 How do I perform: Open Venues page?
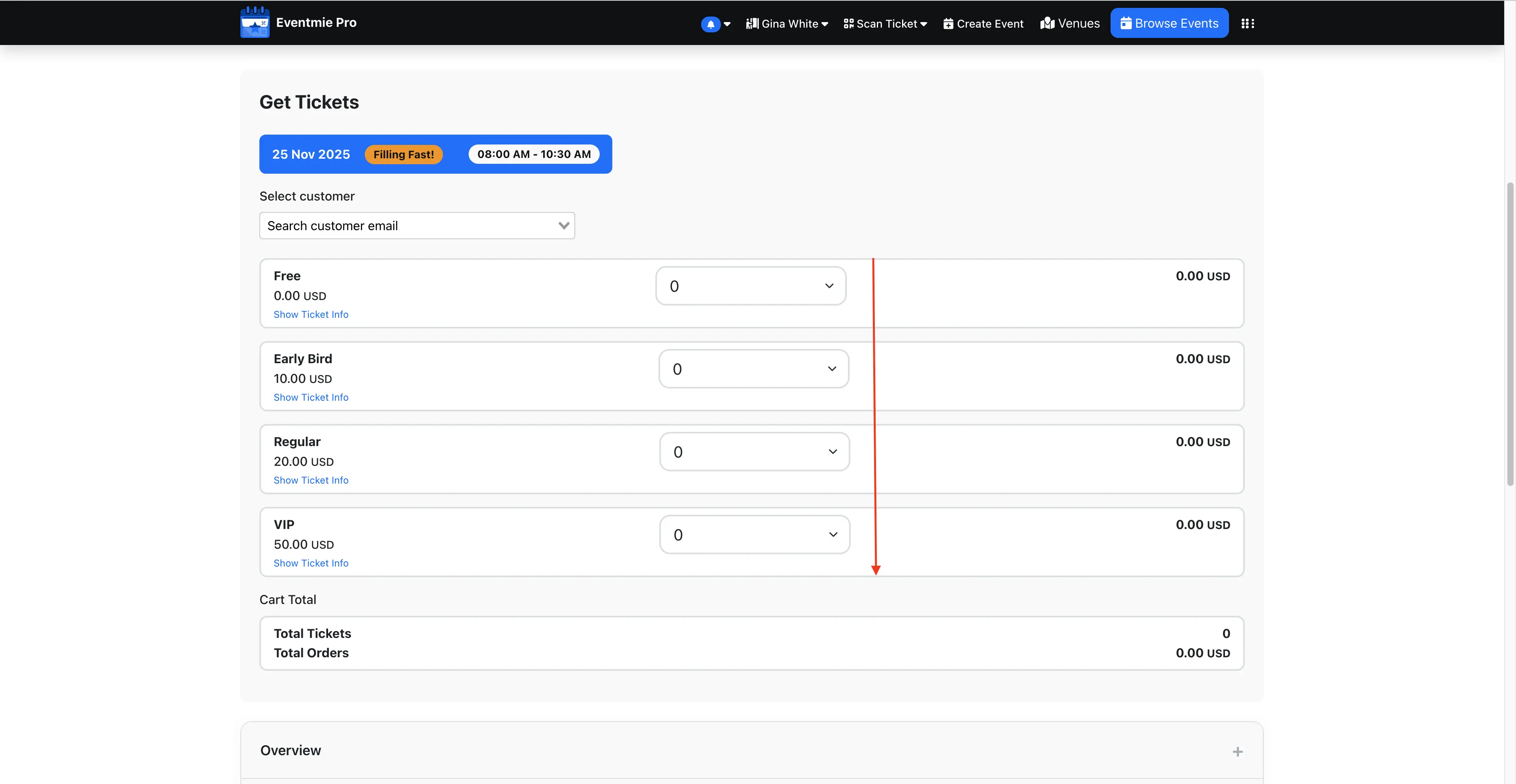tap(1070, 24)
